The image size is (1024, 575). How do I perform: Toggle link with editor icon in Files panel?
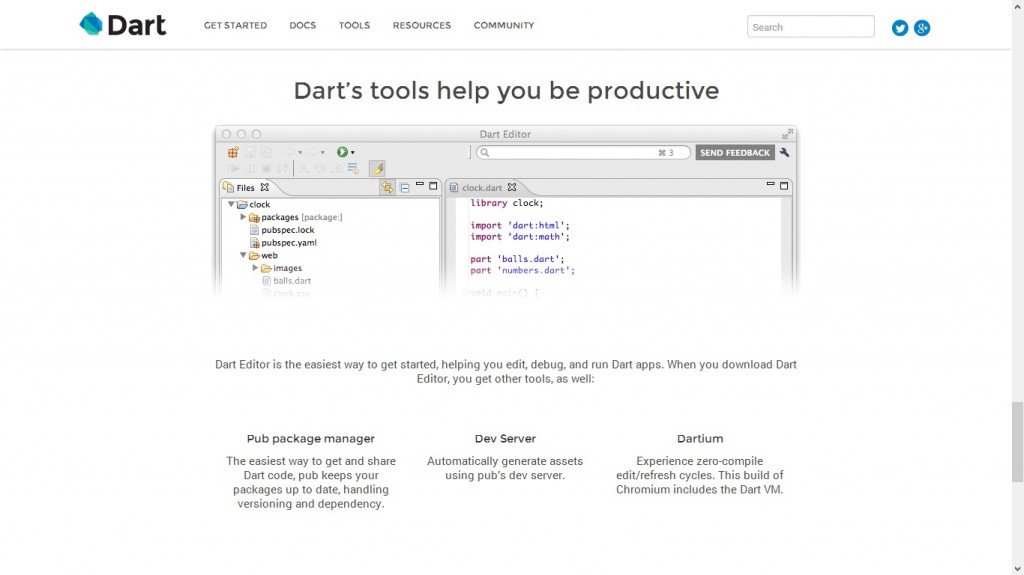pyautogui.click(x=387, y=187)
